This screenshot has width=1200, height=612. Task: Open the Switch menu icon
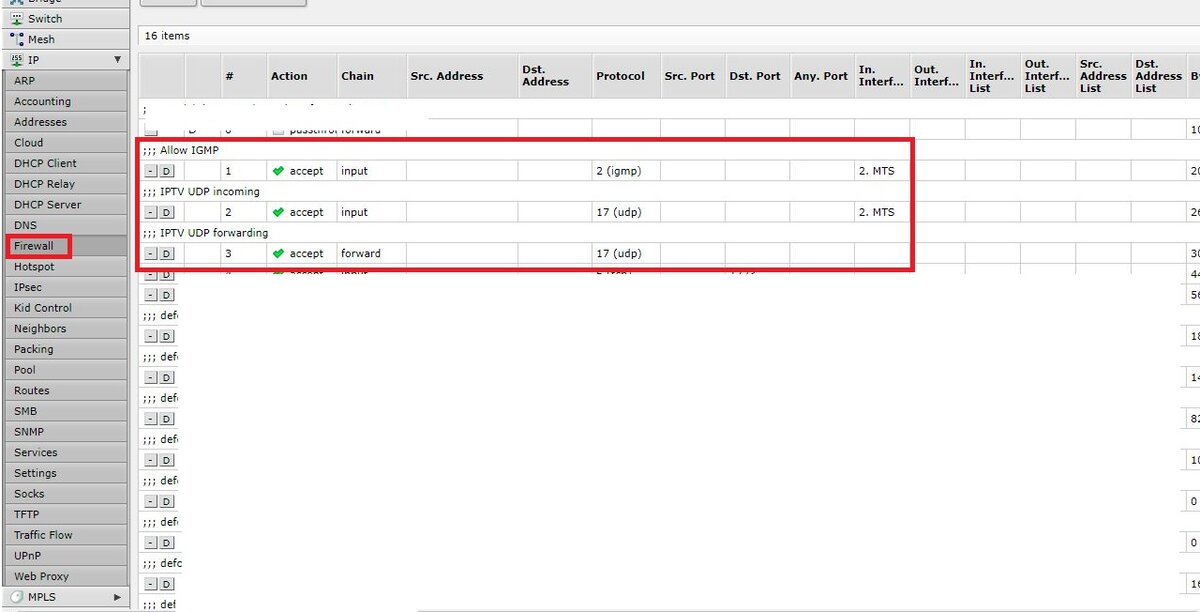click(17, 18)
